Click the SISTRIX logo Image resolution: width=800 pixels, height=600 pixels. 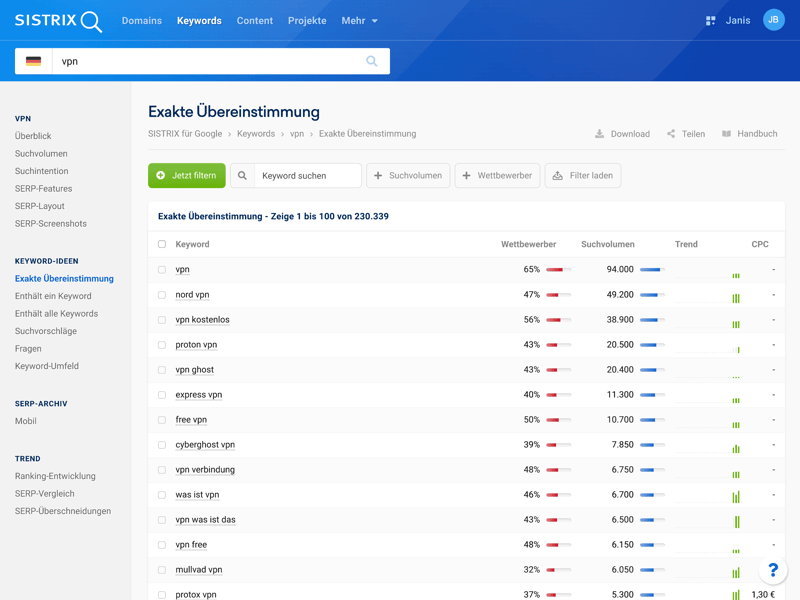click(58, 21)
